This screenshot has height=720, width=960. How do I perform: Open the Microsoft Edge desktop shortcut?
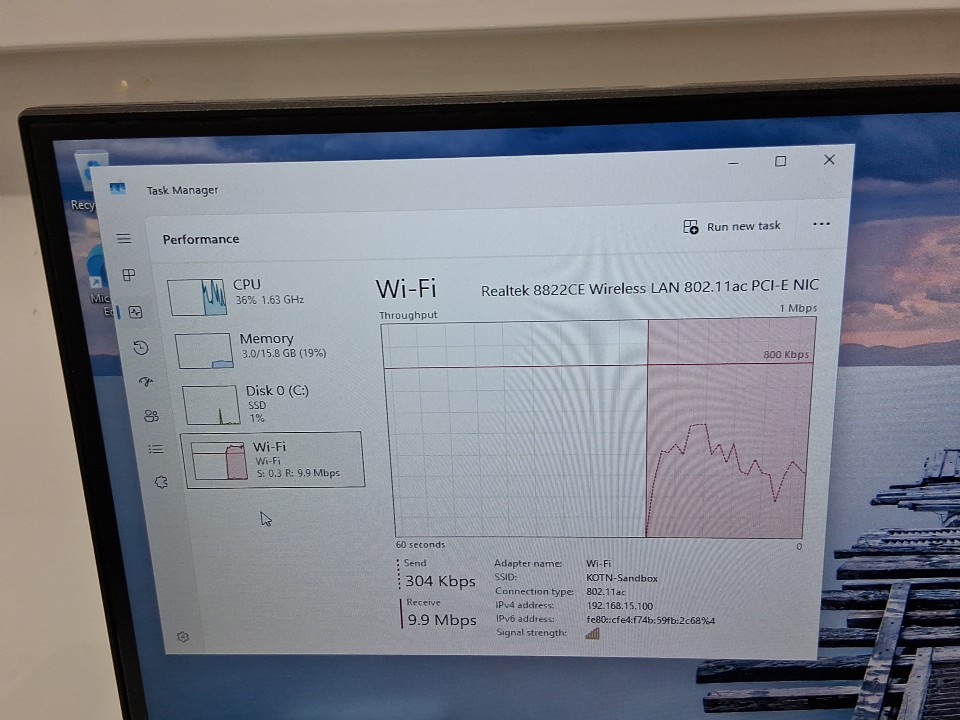click(x=100, y=280)
